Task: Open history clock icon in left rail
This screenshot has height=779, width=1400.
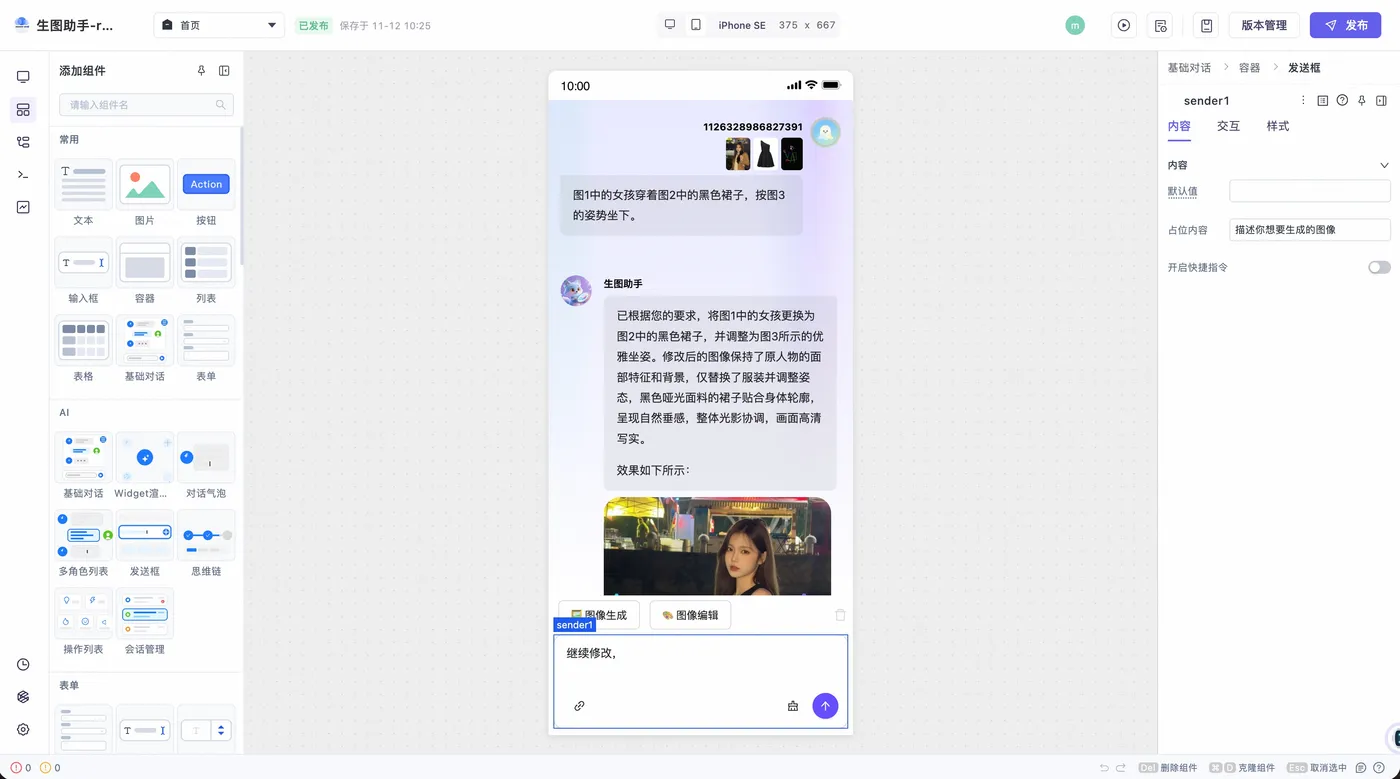Action: click(x=23, y=665)
